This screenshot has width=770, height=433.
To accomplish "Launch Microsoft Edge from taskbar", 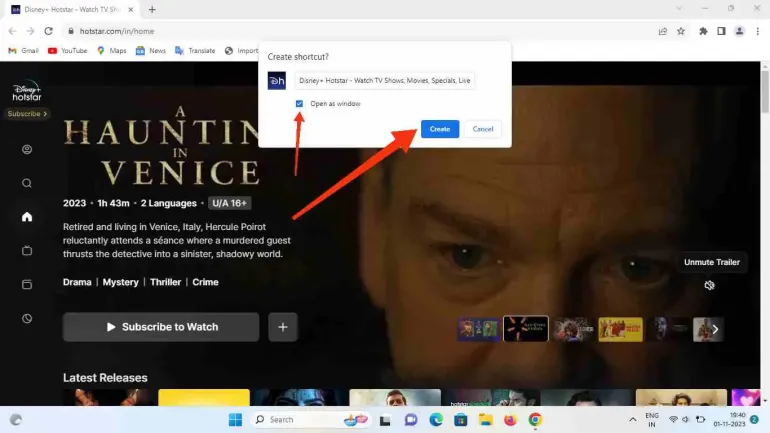I will 436,420.
